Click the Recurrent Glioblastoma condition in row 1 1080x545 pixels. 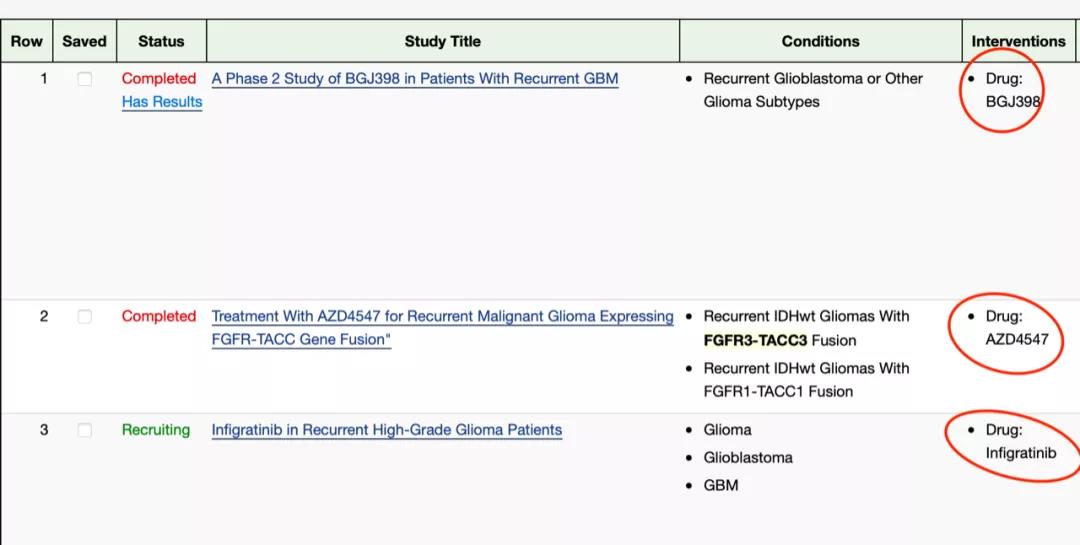(813, 90)
